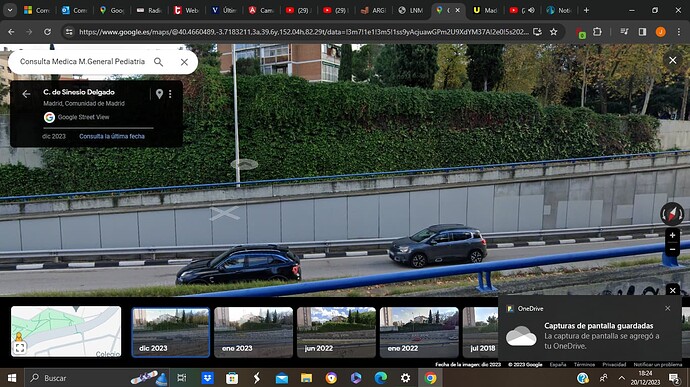Toggle the browser side panel

(x=642, y=32)
